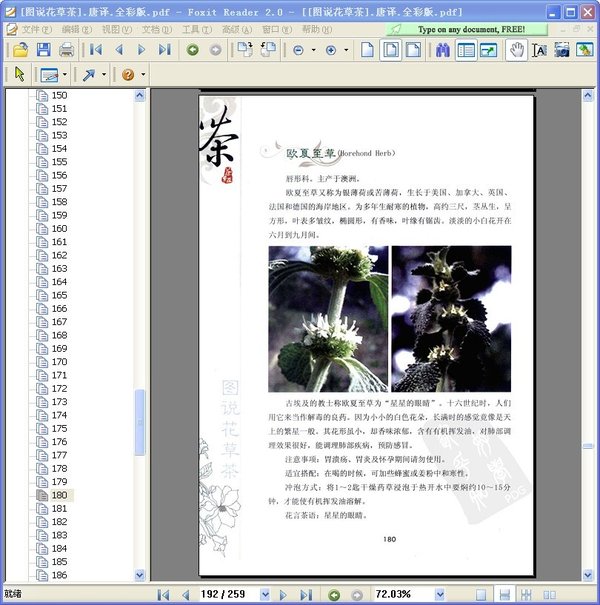Toggle the navigation bookmarks panel
Viewport: 600px width, 605px height.
(466, 50)
